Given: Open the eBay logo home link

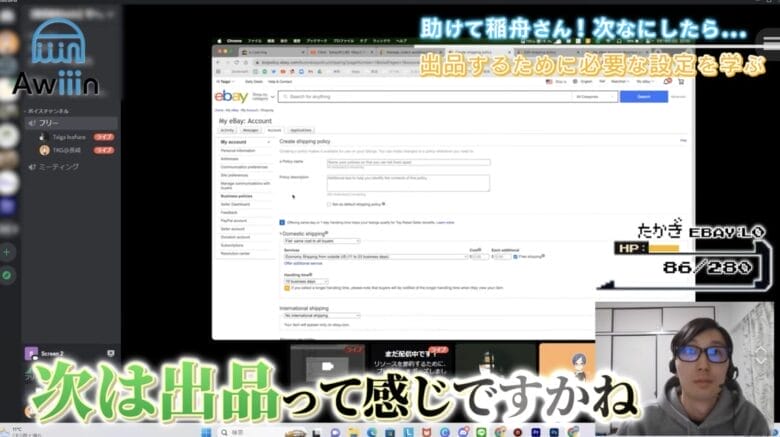Looking at the screenshot, I should pyautogui.click(x=231, y=96).
